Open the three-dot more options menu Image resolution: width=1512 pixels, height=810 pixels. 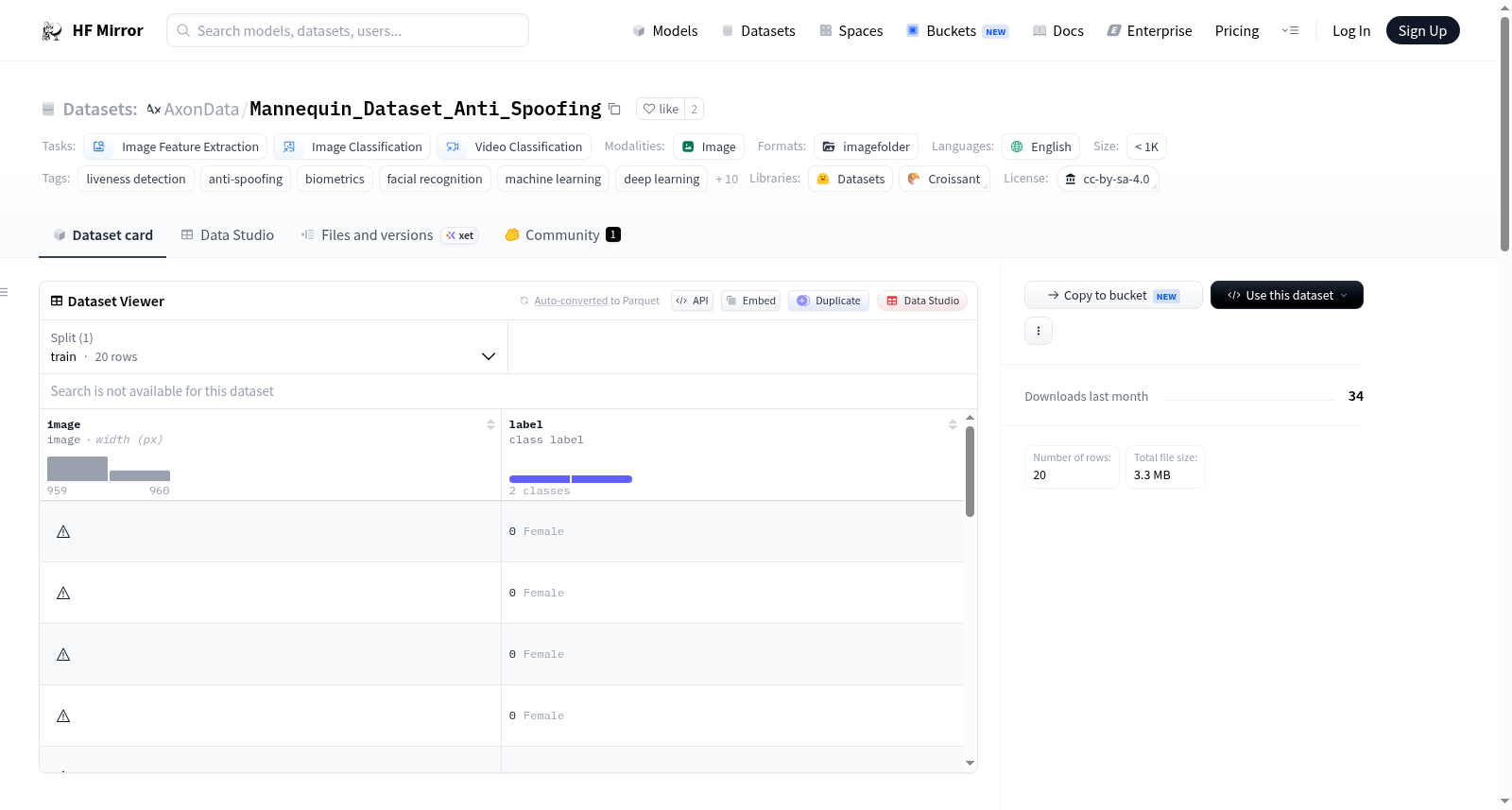coord(1039,331)
